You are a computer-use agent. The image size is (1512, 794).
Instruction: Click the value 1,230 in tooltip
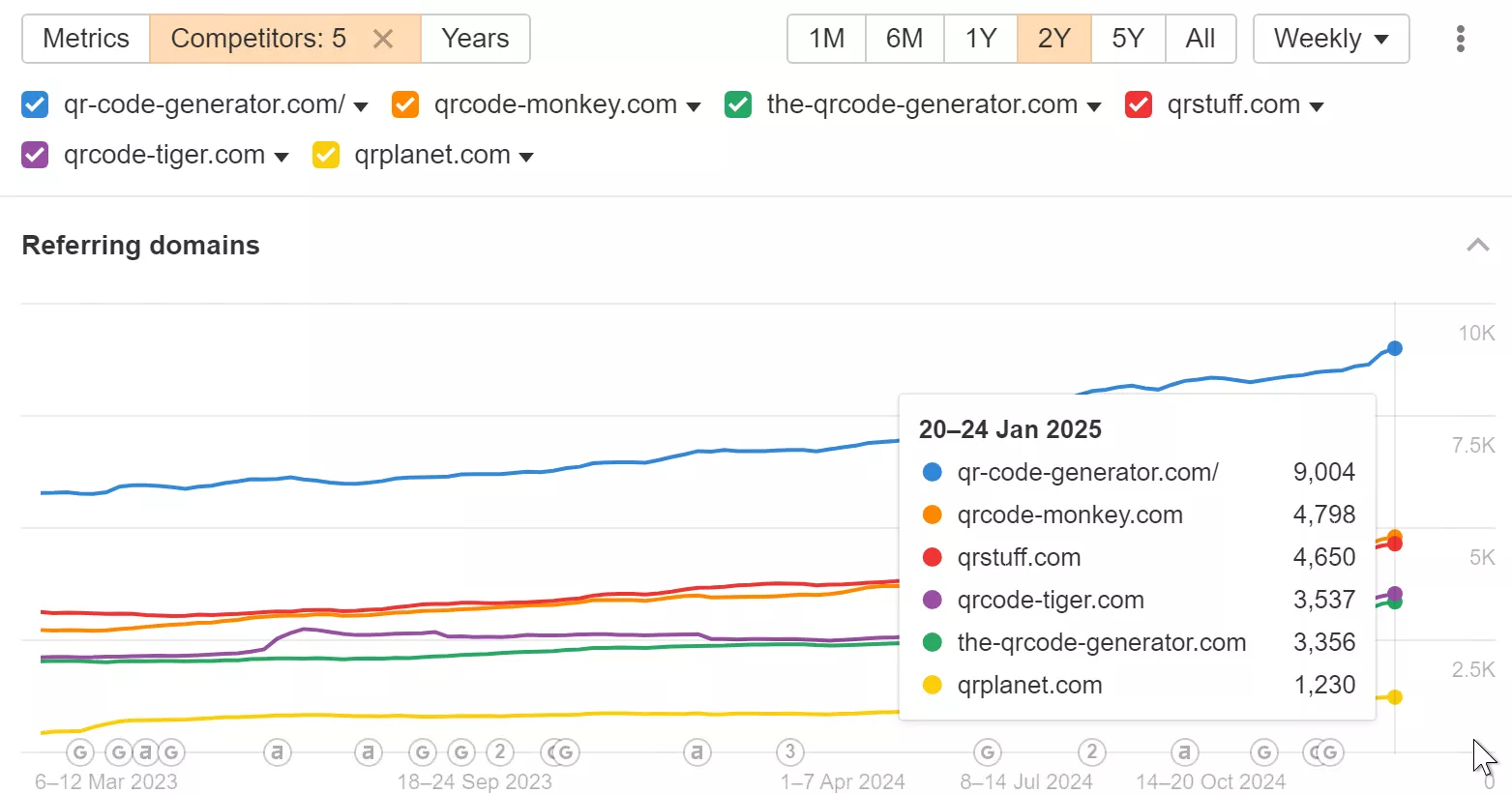coord(1324,685)
